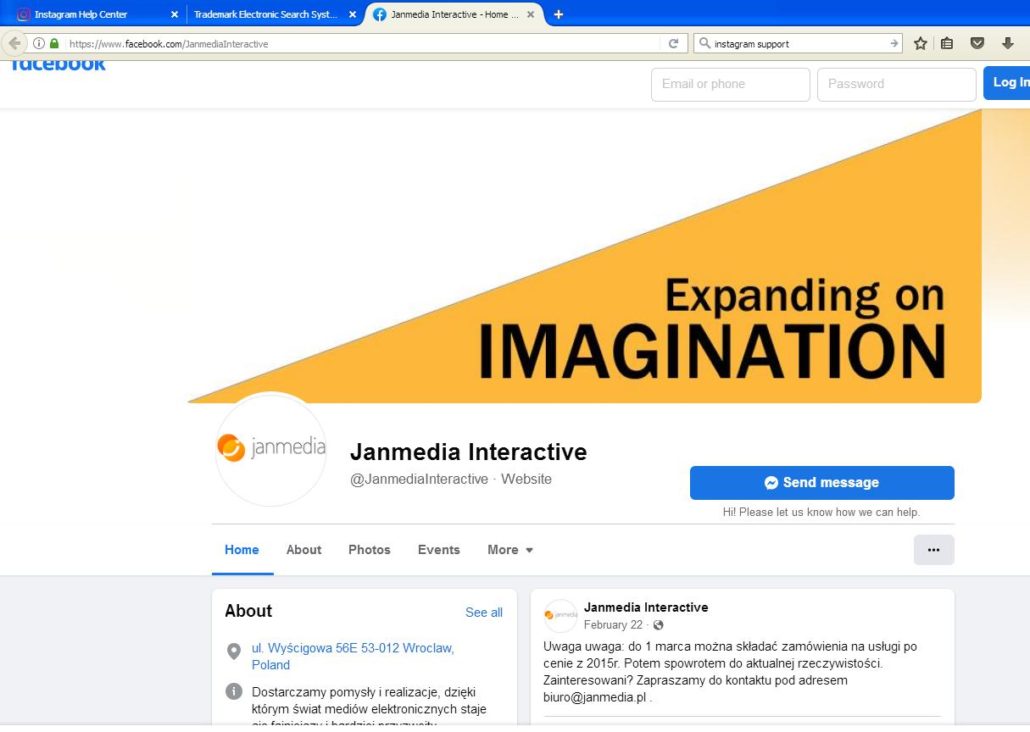Click the Email or phone field
This screenshot has width=1030, height=732.
(730, 84)
